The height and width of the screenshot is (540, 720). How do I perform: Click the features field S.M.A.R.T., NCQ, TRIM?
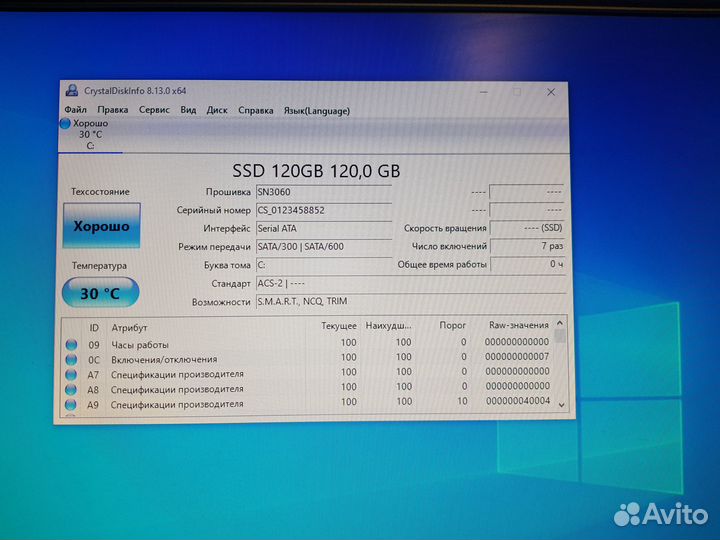(x=411, y=302)
